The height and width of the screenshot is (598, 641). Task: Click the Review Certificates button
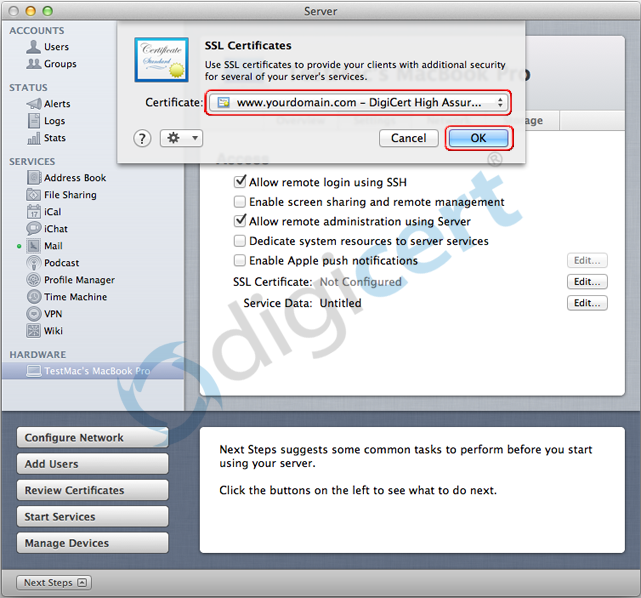[x=92, y=491]
